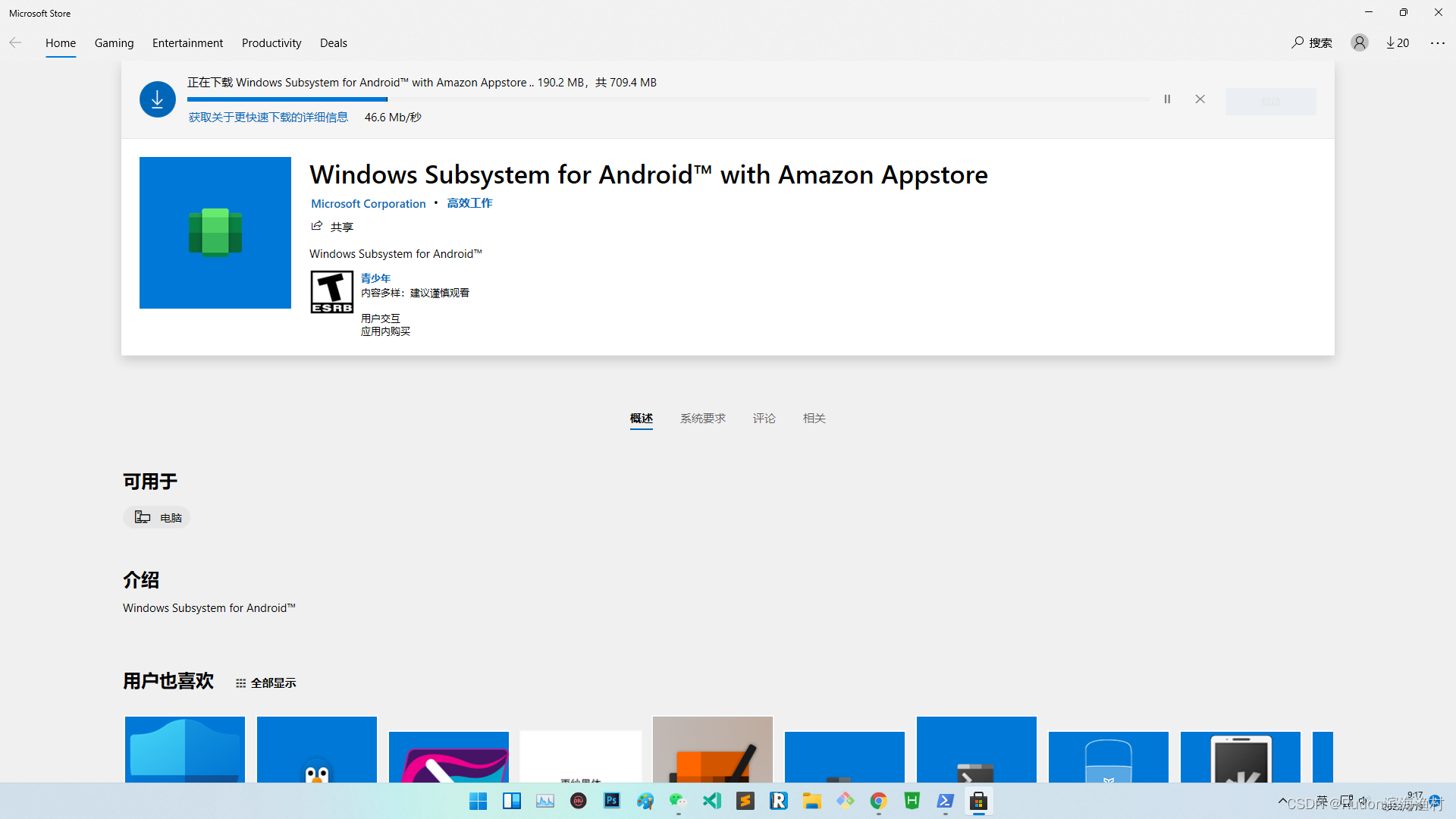Click the ESRB Teen rating badge
1456x819 pixels.
(x=331, y=292)
